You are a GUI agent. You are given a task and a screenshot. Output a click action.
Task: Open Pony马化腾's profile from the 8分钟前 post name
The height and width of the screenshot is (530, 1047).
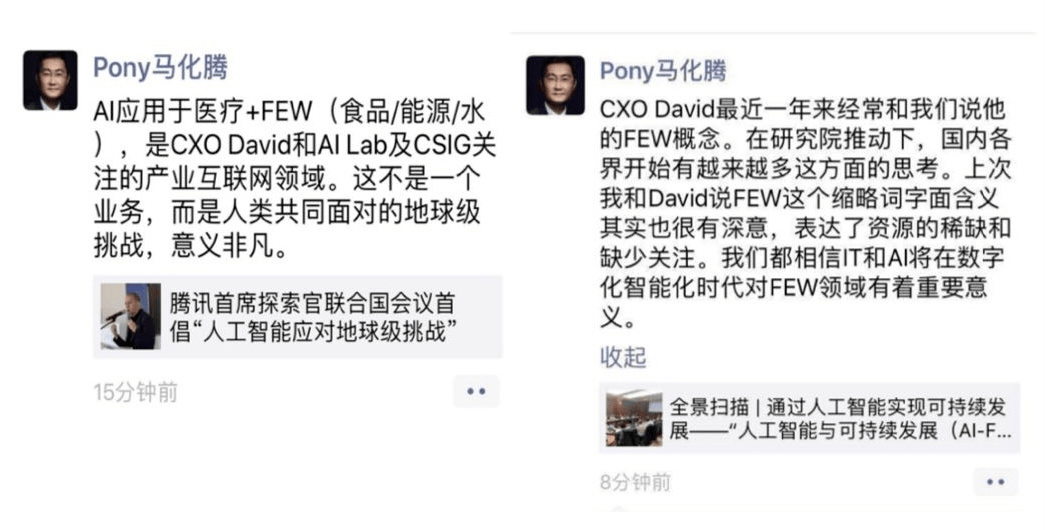click(x=663, y=71)
